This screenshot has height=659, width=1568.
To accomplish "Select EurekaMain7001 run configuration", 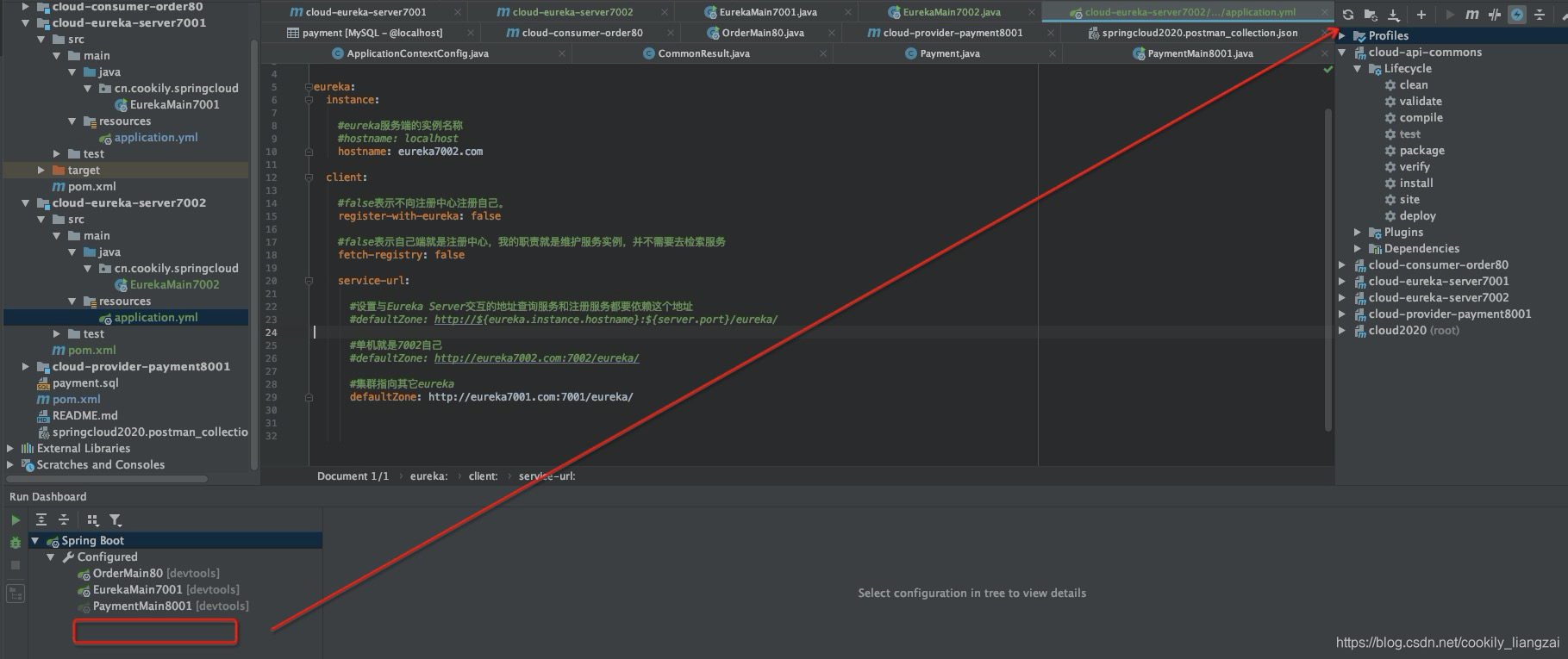I will [137, 589].
